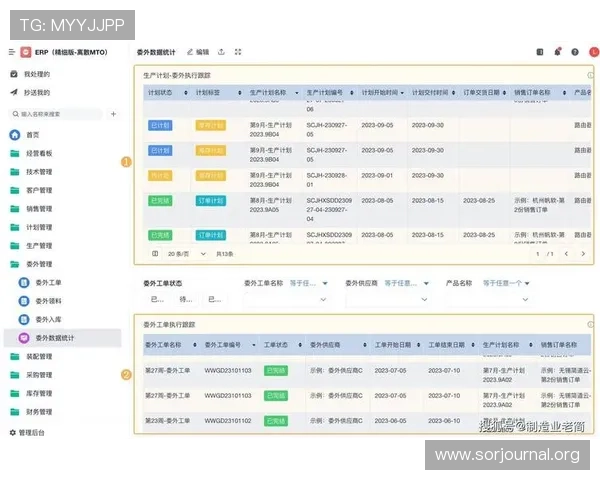Go to 首页 home icon

tap(15, 135)
